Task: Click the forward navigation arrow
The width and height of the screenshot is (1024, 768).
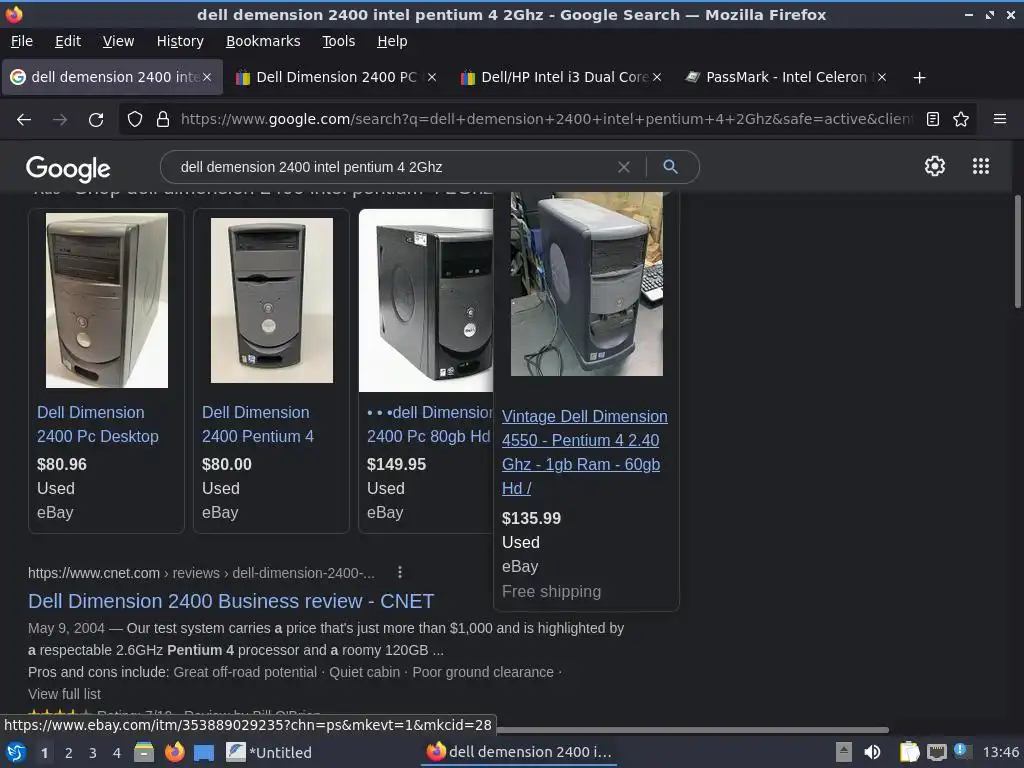Action: click(60, 120)
